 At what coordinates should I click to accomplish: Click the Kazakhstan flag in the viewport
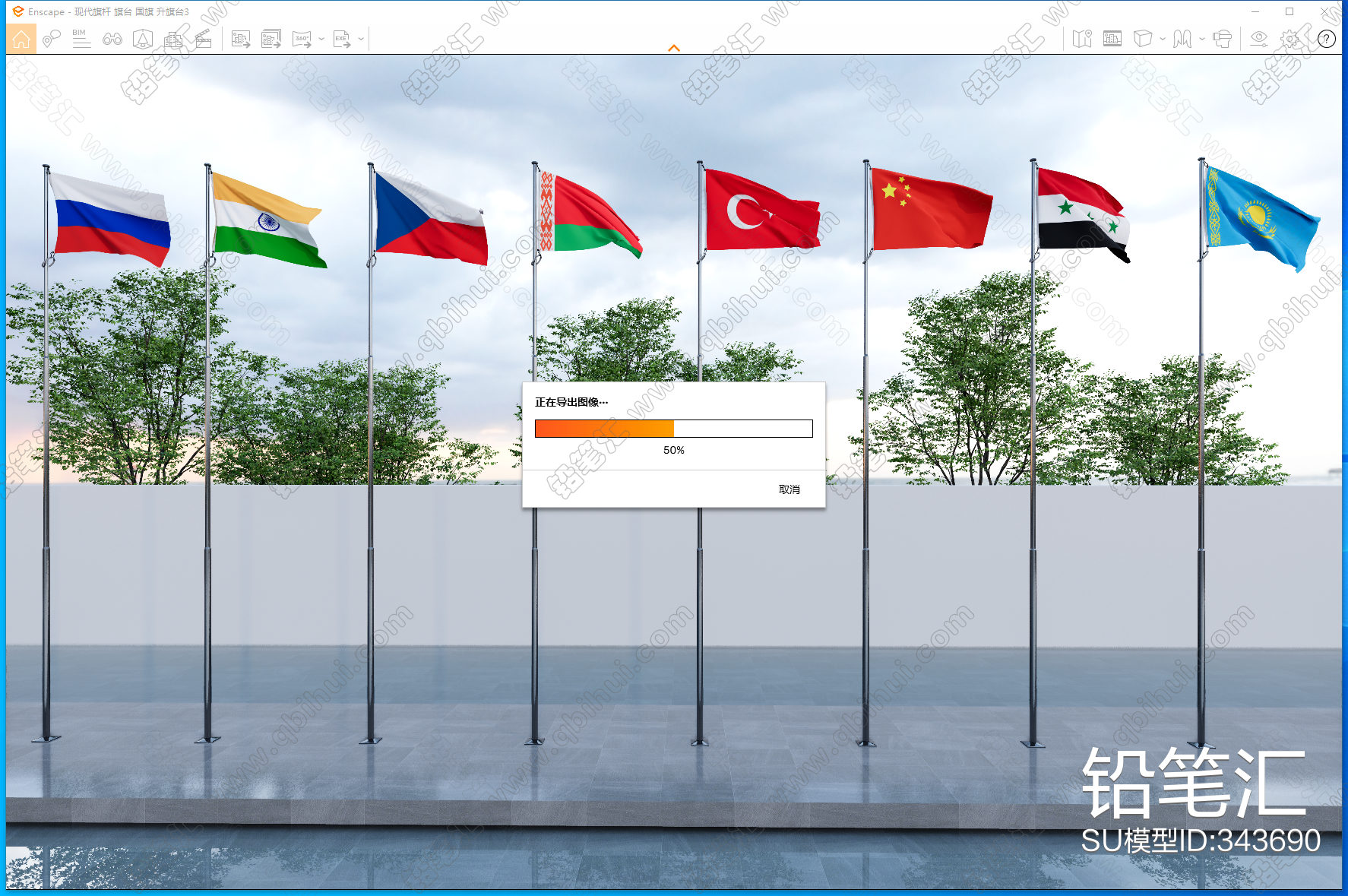1261,218
